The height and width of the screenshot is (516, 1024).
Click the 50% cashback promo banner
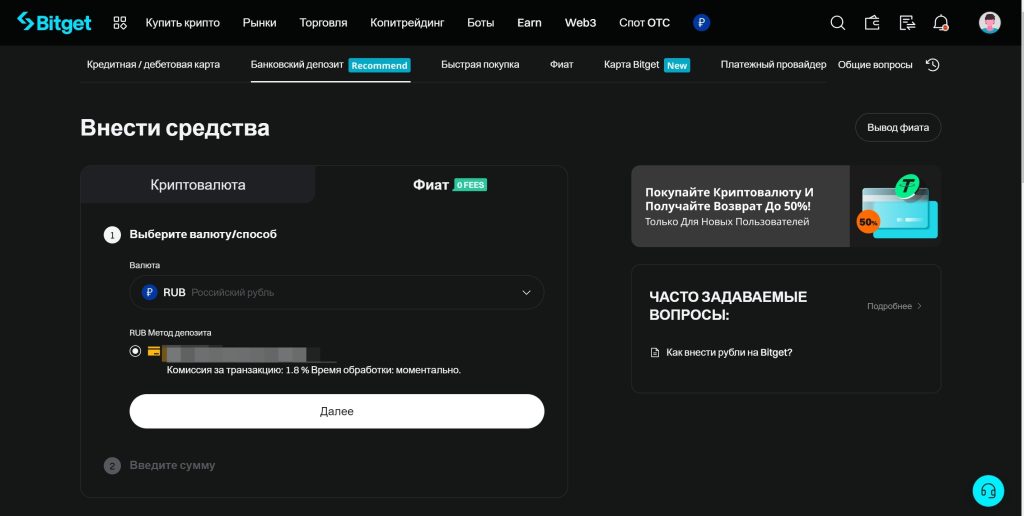[x=785, y=206]
